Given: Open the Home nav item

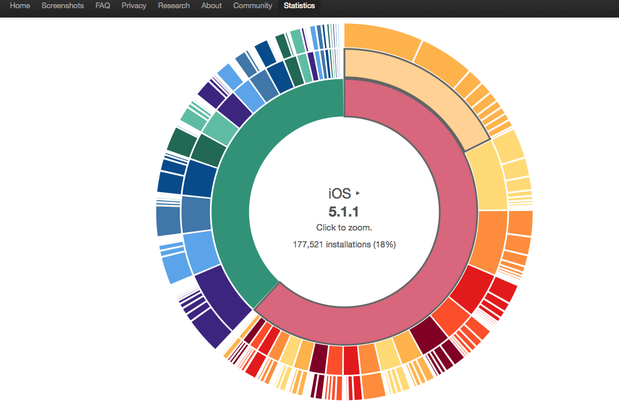Looking at the screenshot, I should click(20, 6).
